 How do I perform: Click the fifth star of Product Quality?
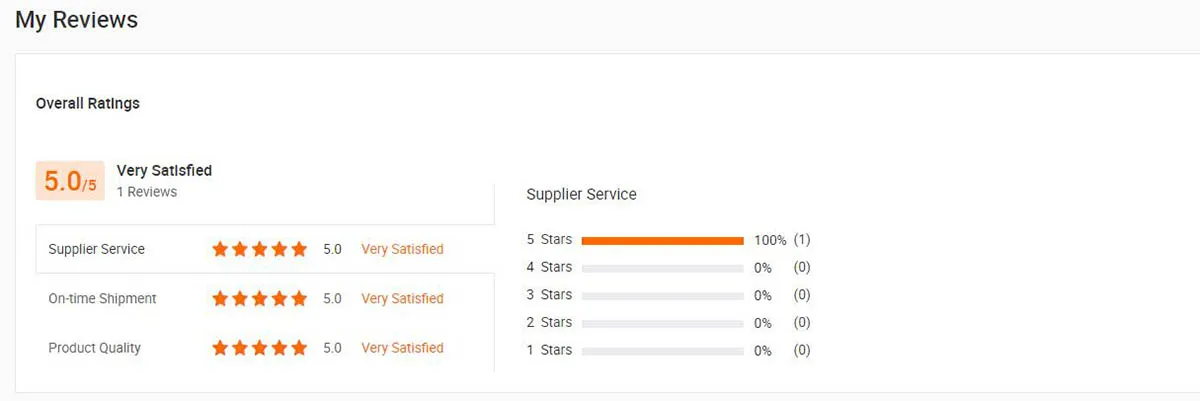tap(299, 348)
